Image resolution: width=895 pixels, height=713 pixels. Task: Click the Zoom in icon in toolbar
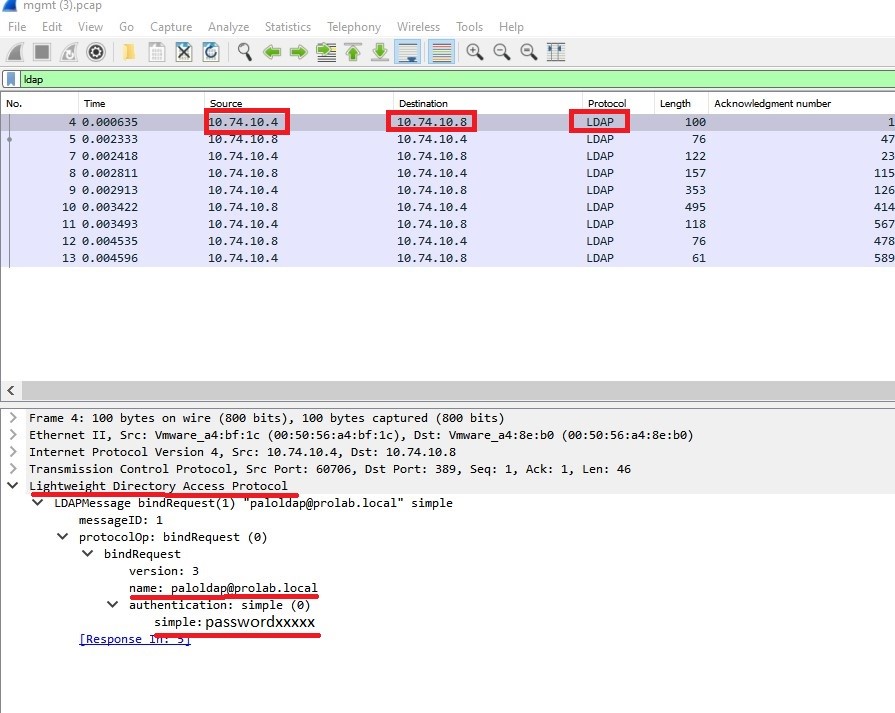coord(475,52)
